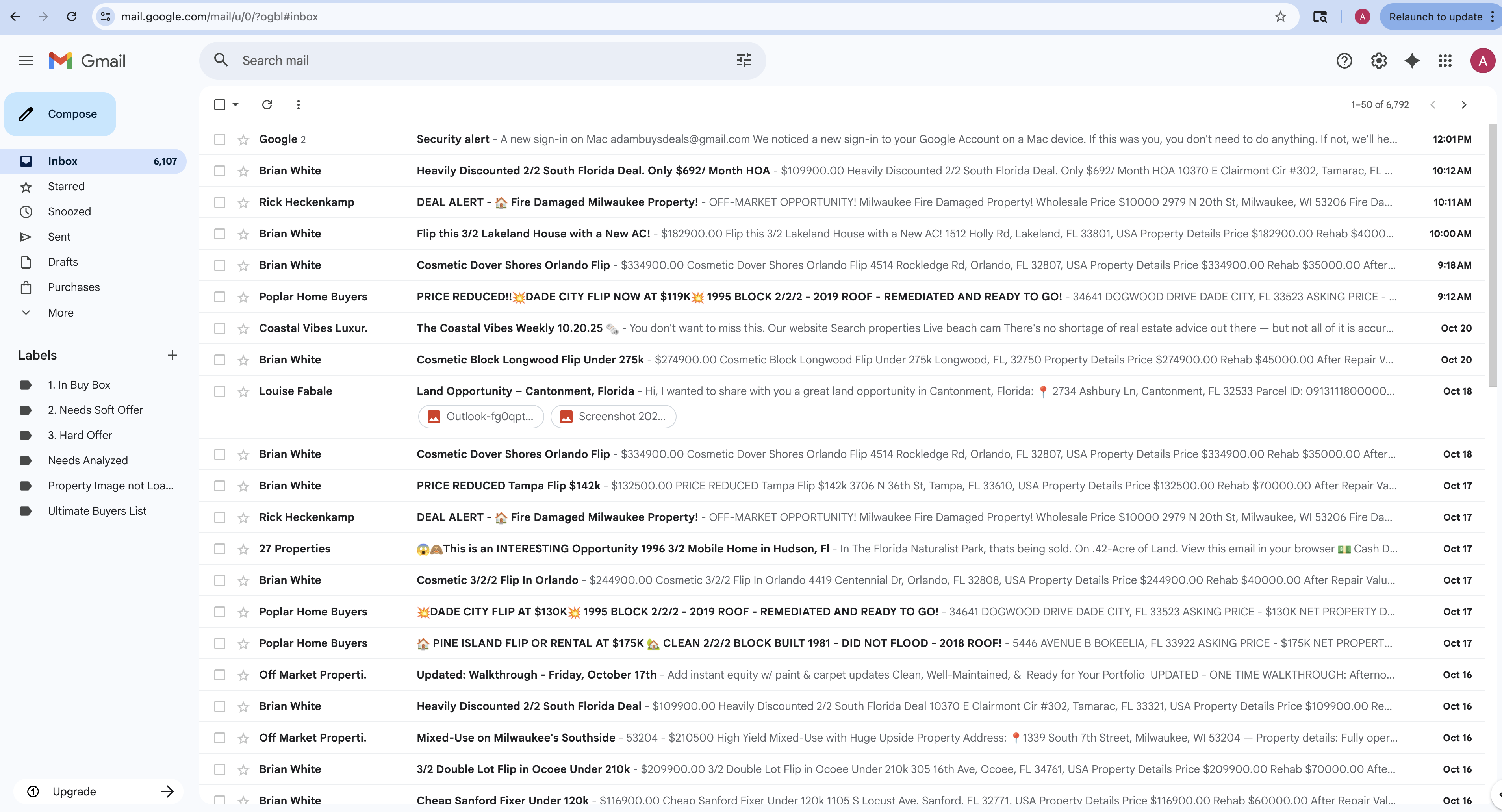Check the 27 Properties email checkbox

tap(220, 549)
